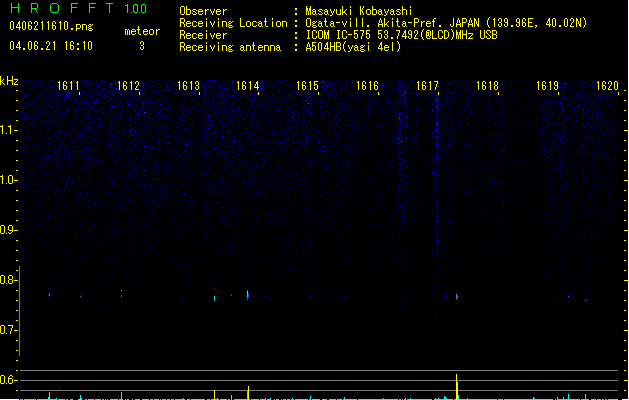629x400 pixels.
Task: Select the ICOM IC-575 53.7492 MHz USB text
Action: coord(402,35)
